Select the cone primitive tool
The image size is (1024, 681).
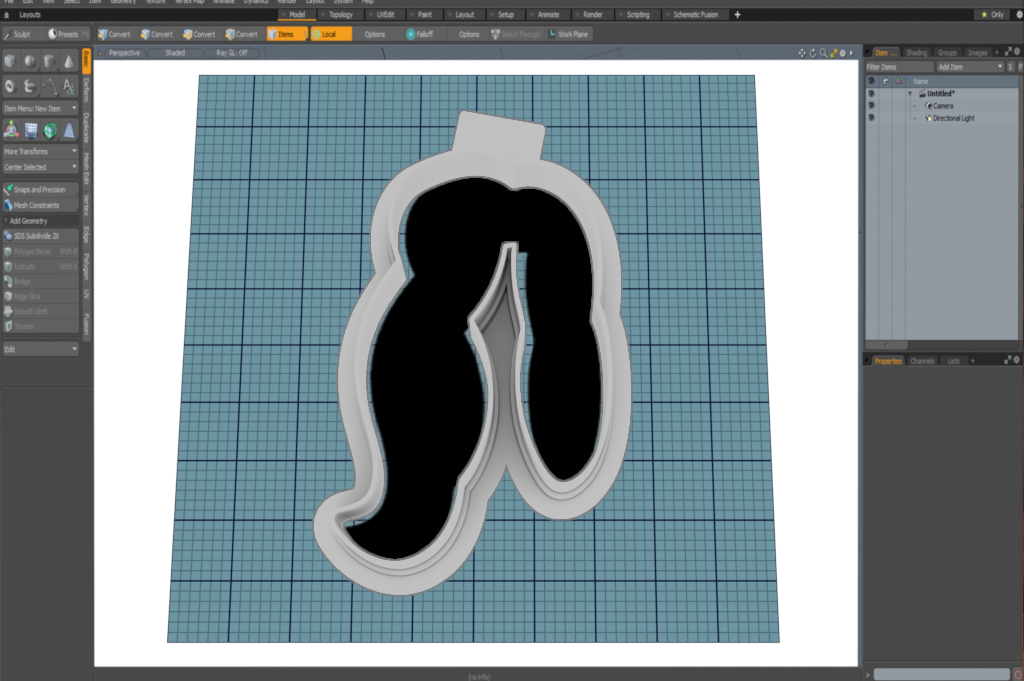pos(68,63)
